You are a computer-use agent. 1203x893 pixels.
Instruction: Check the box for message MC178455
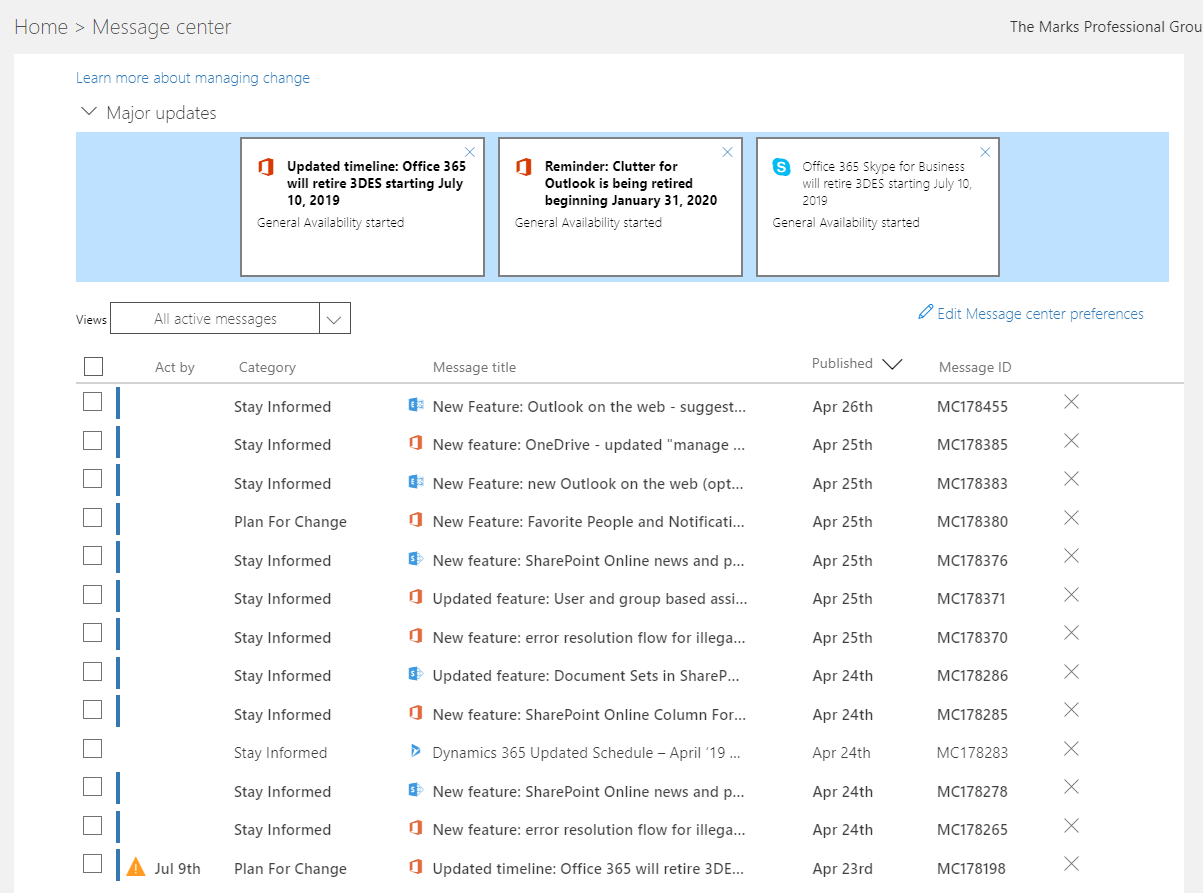coord(92,402)
